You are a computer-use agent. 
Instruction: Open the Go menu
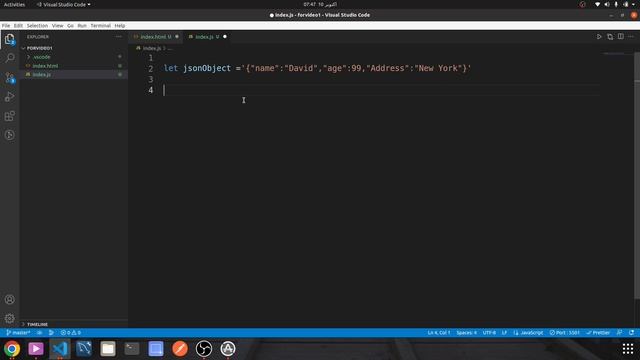70,26
